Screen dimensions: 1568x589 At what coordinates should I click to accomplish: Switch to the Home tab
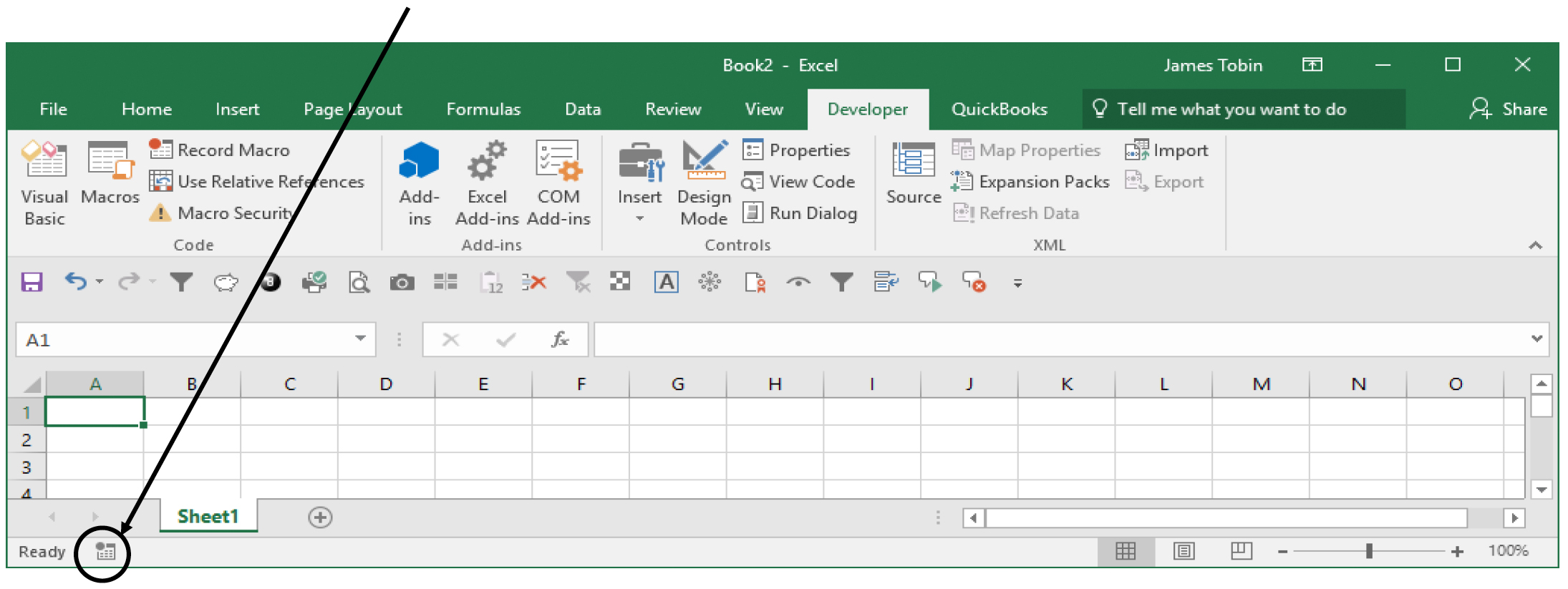(x=147, y=109)
